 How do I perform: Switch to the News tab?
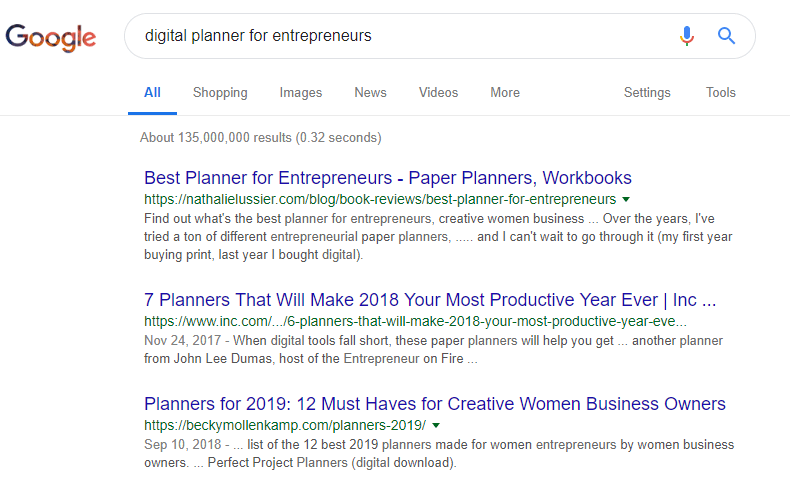pos(370,93)
